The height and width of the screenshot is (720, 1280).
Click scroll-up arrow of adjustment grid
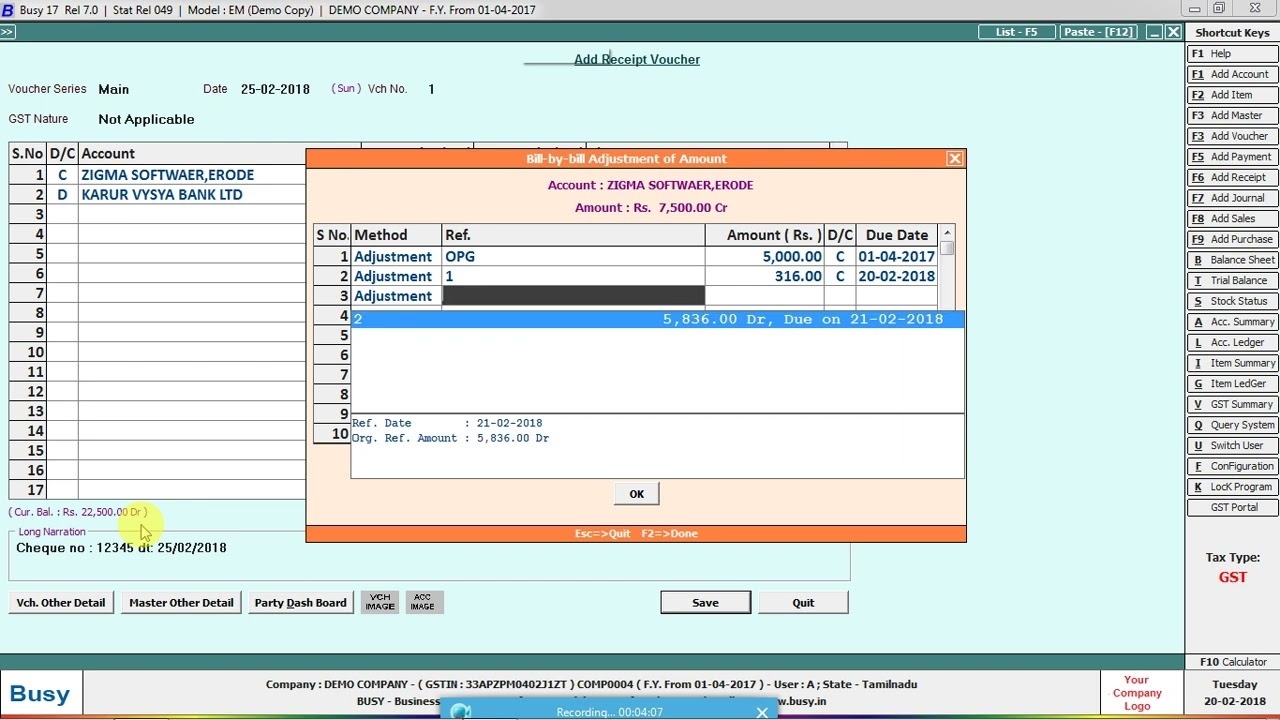(x=947, y=232)
